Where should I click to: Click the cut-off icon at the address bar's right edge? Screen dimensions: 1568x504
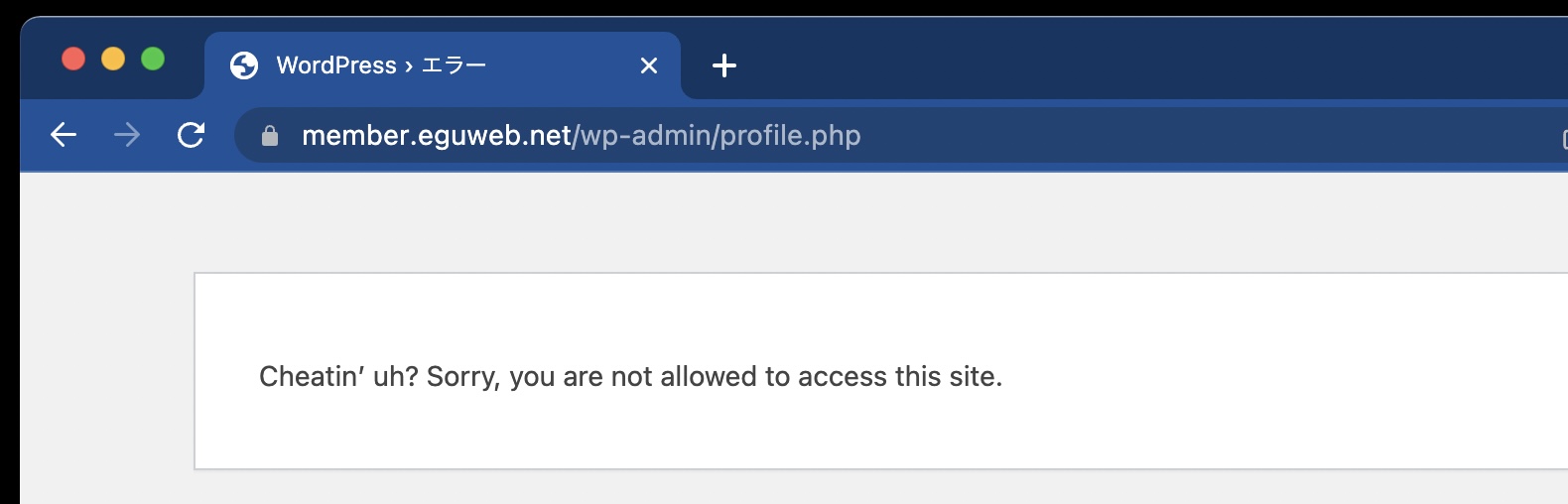pyautogui.click(x=1563, y=138)
